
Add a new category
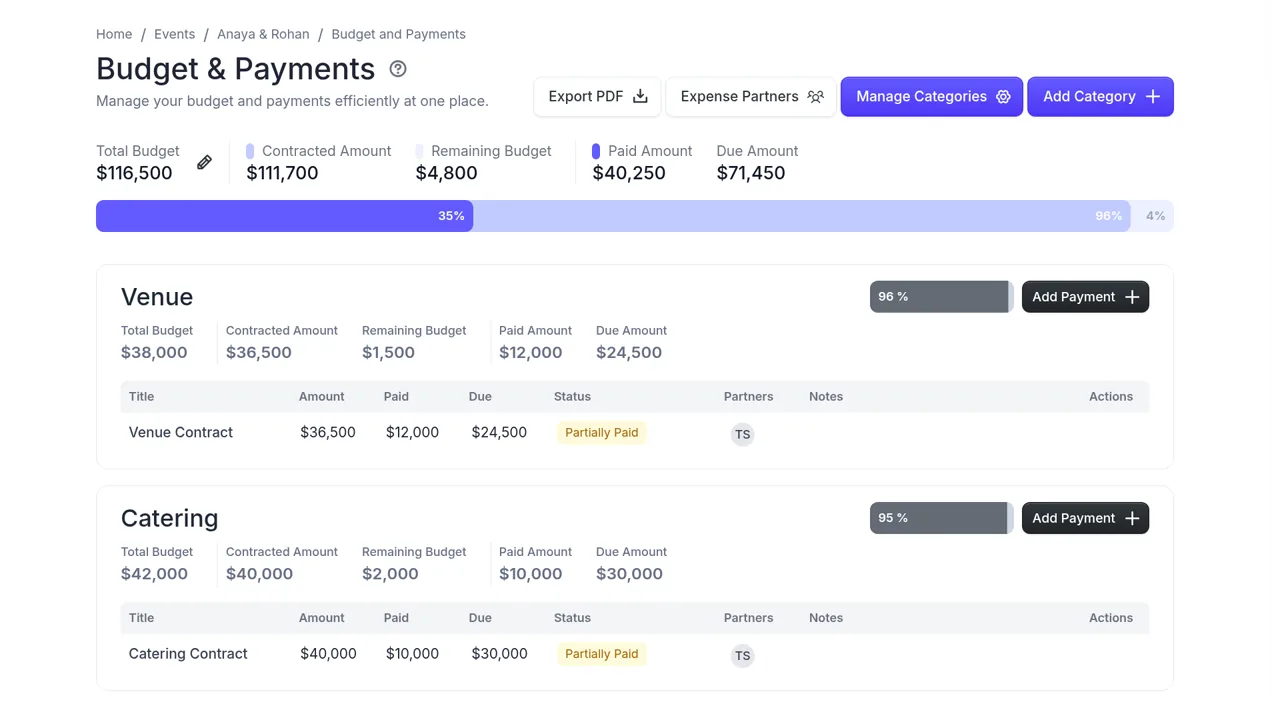click(x=1101, y=97)
